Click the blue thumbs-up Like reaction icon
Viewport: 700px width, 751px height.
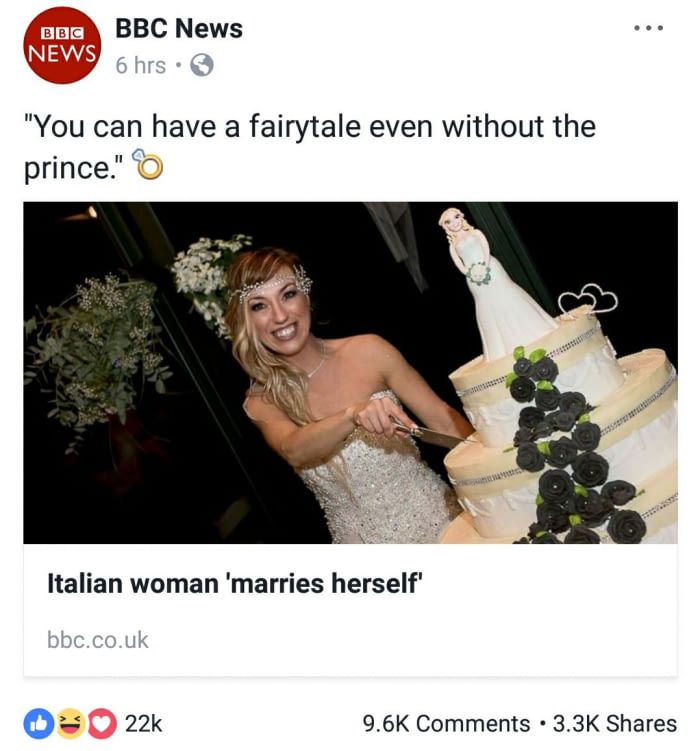tap(39, 723)
